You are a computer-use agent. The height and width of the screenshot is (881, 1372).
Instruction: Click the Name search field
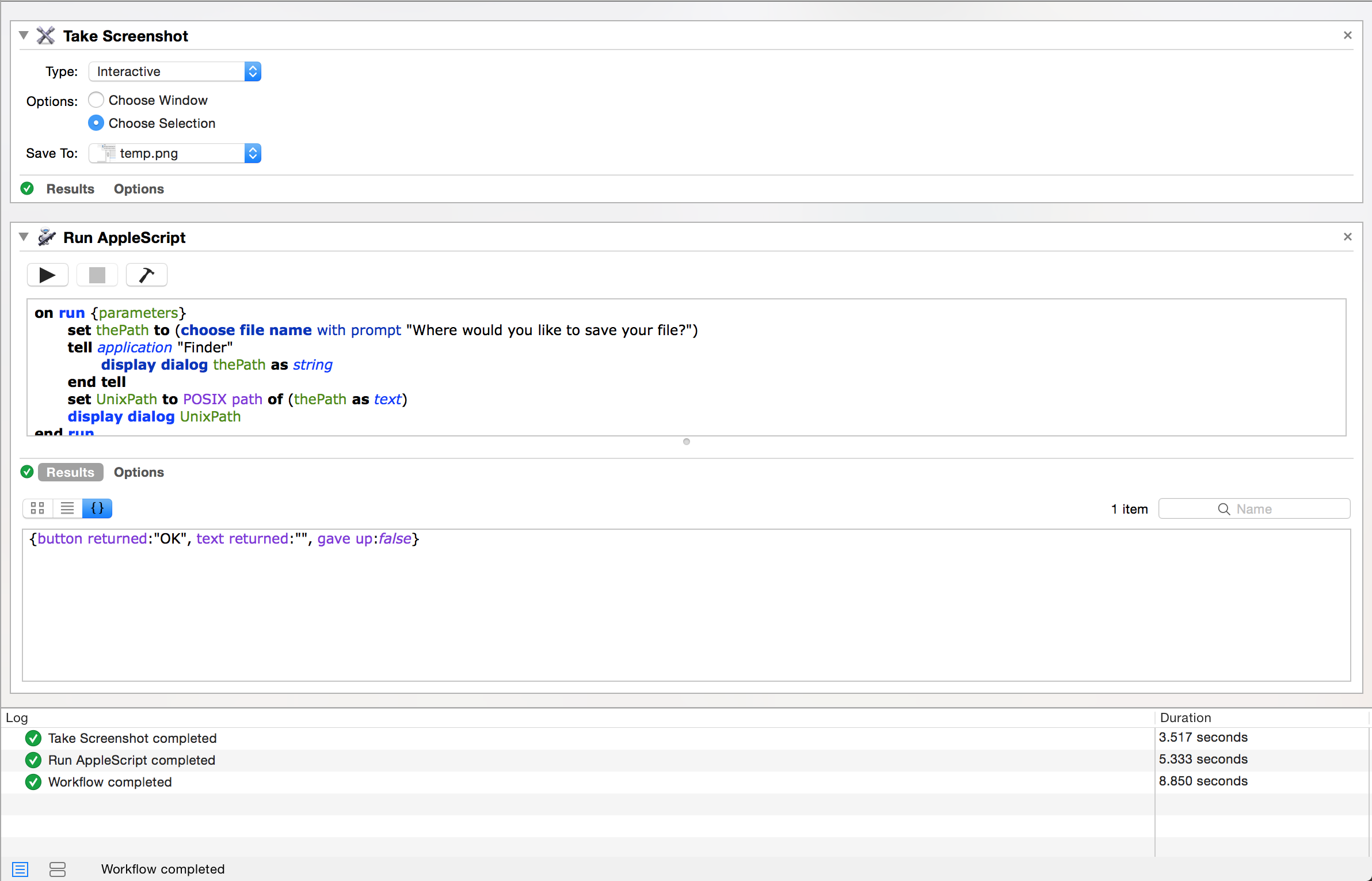tap(1254, 509)
